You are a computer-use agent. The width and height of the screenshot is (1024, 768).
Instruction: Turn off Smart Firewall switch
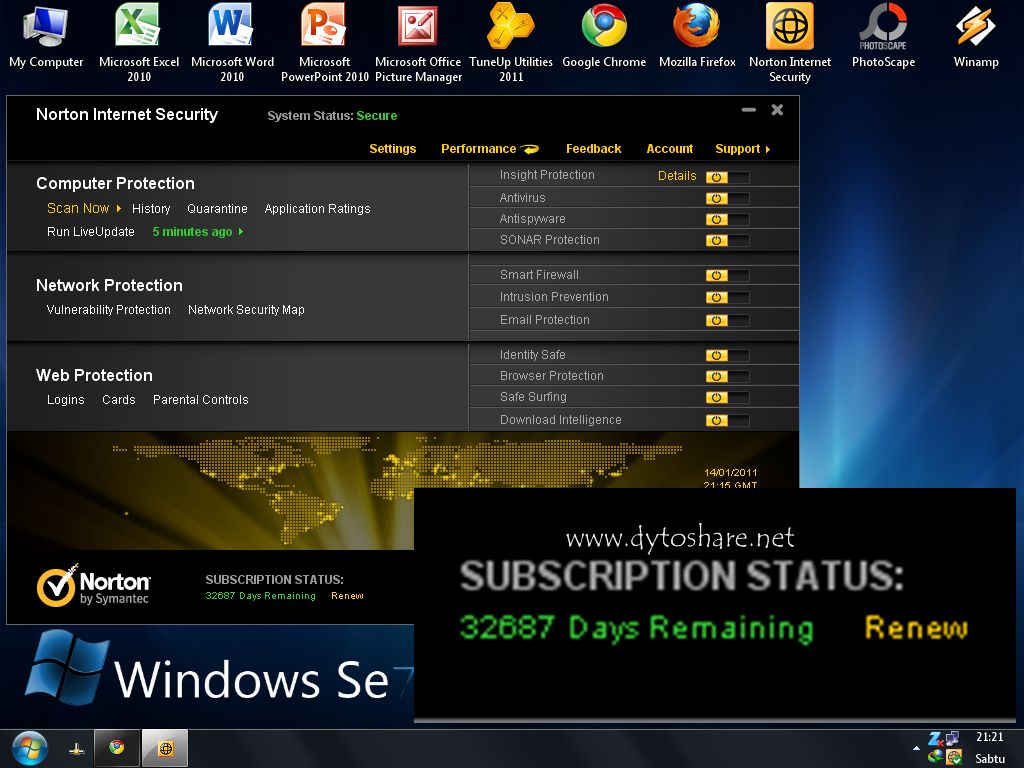pyautogui.click(x=728, y=276)
